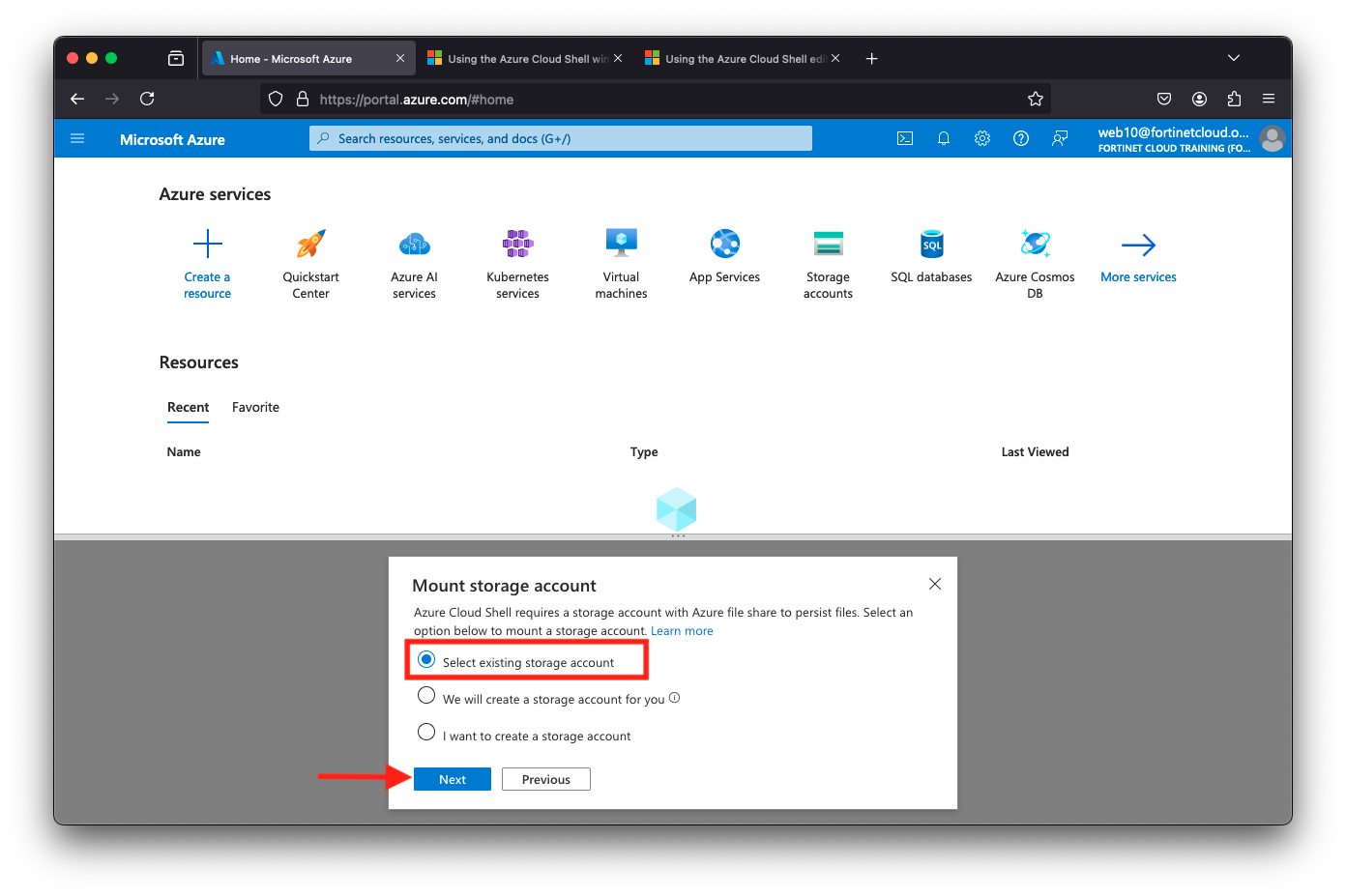Bookmark this page with star icon
The height and width of the screenshot is (896, 1346).
pyautogui.click(x=1036, y=99)
